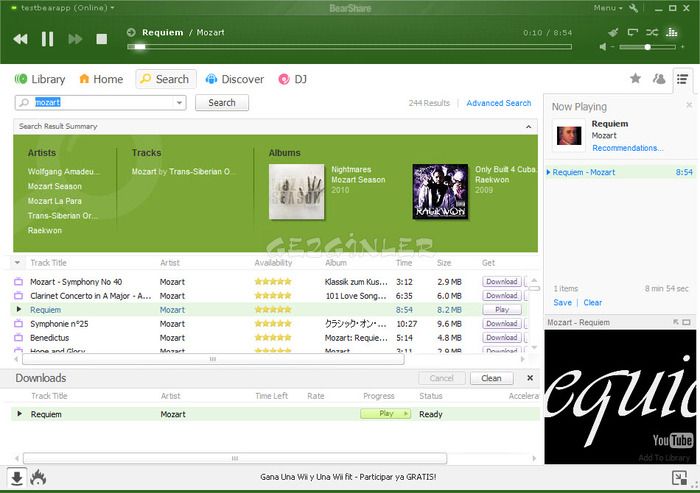The width and height of the screenshot is (700, 493).
Task: Skip to the previous track
Action: click(x=21, y=39)
